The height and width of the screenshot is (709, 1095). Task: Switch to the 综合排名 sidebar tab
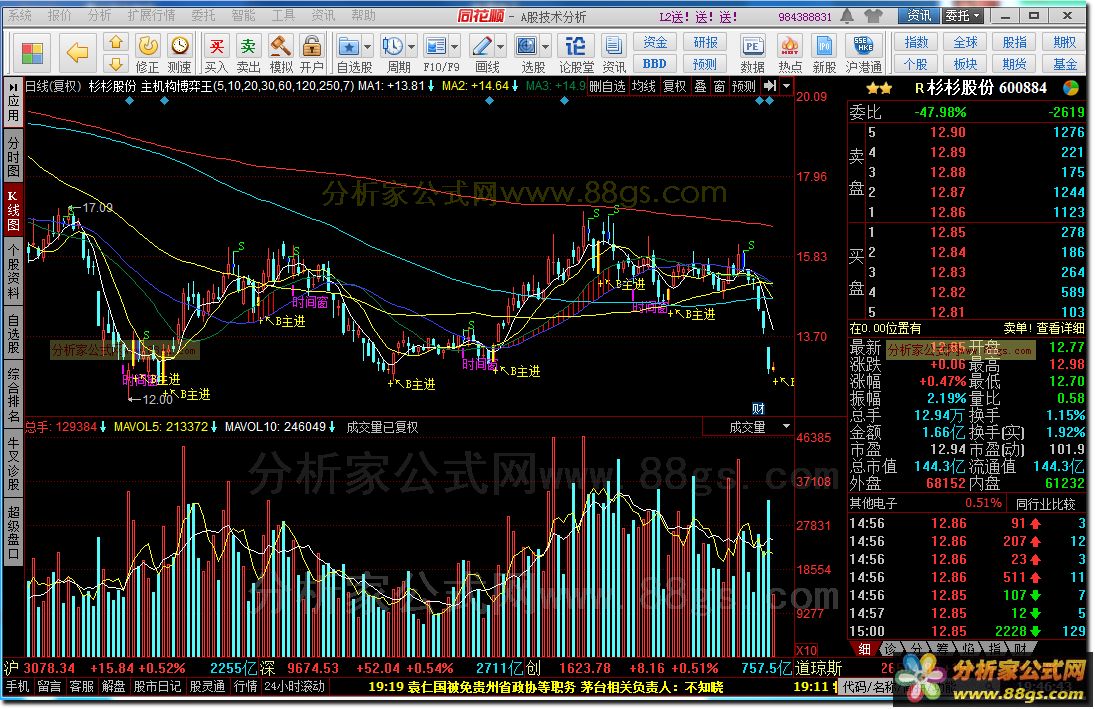13,395
